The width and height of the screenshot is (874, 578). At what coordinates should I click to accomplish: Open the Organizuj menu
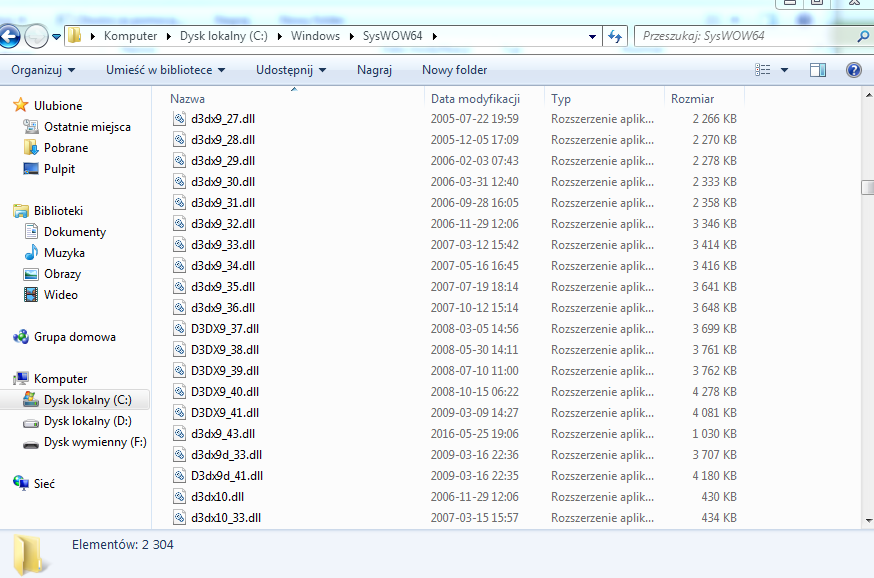43,70
